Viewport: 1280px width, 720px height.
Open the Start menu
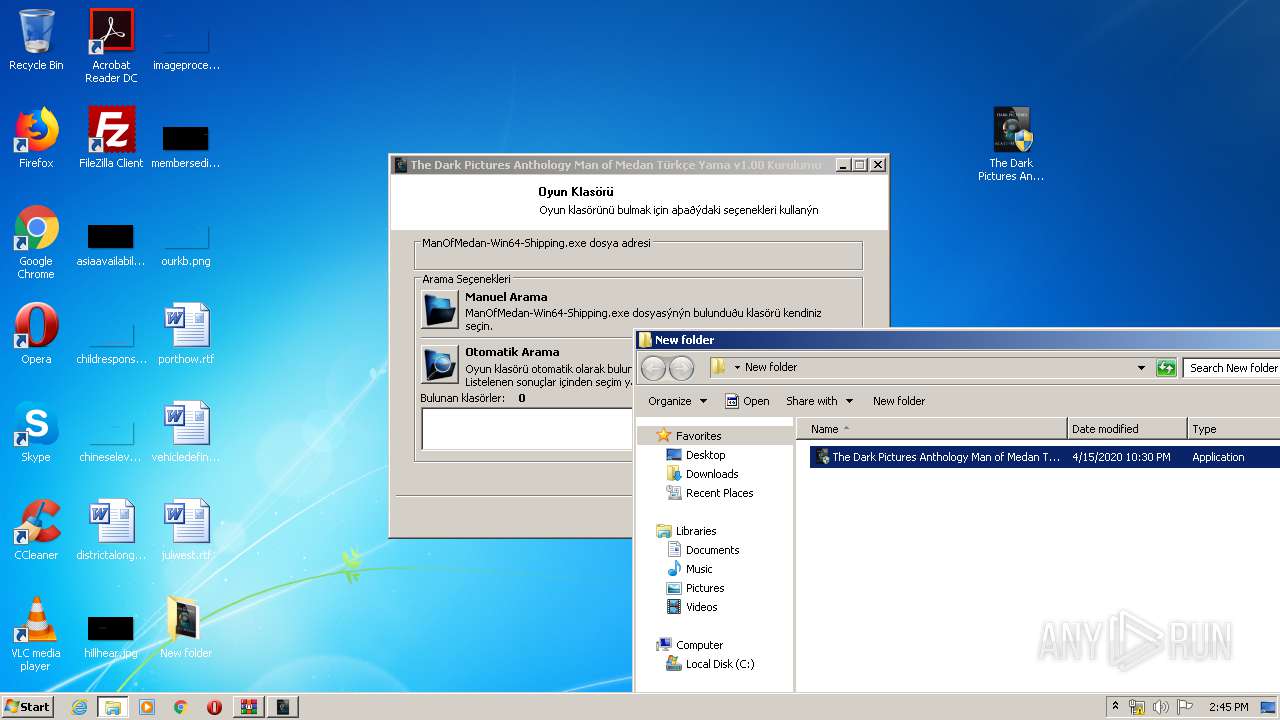pos(27,707)
